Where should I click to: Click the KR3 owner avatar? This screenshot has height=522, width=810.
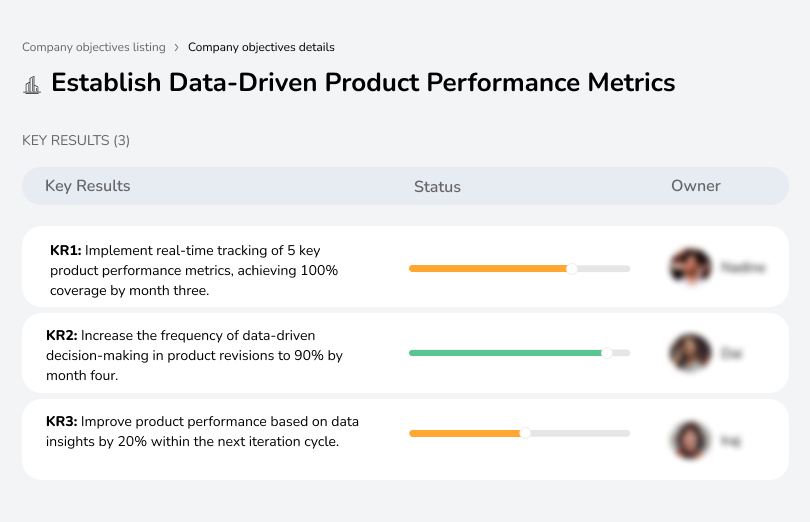(690, 440)
